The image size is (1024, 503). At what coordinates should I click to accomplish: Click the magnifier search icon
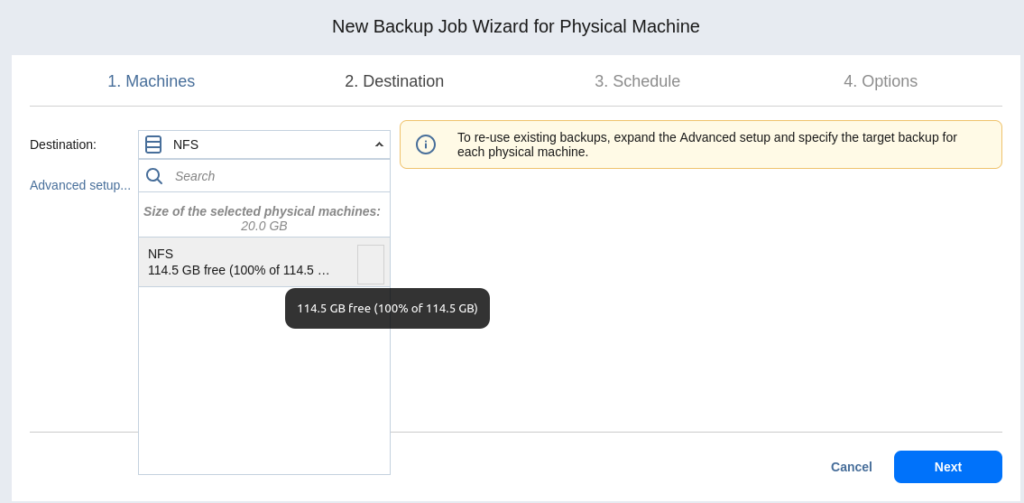point(154,176)
